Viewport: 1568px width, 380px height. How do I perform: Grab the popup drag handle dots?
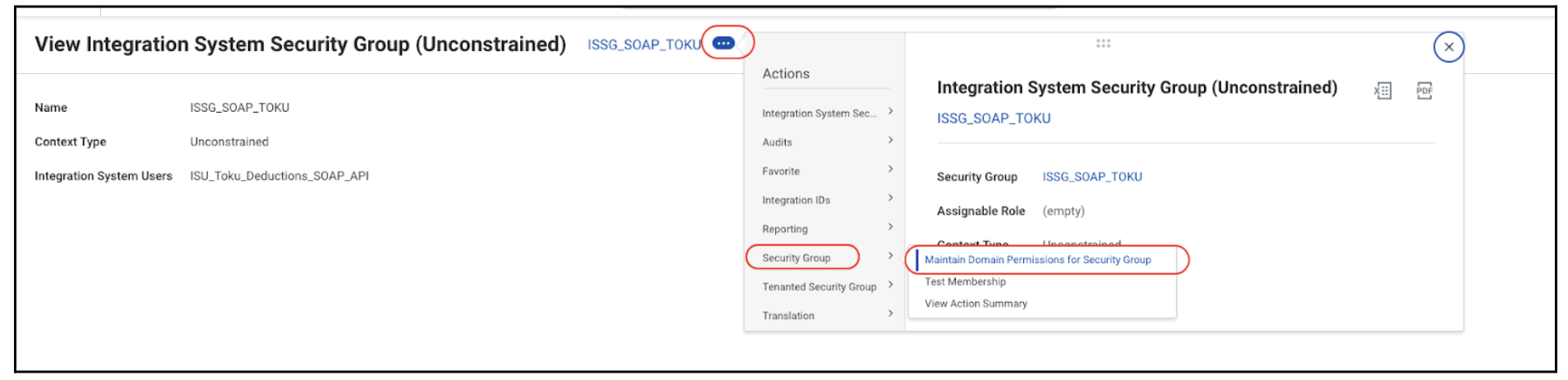pos(1103,43)
